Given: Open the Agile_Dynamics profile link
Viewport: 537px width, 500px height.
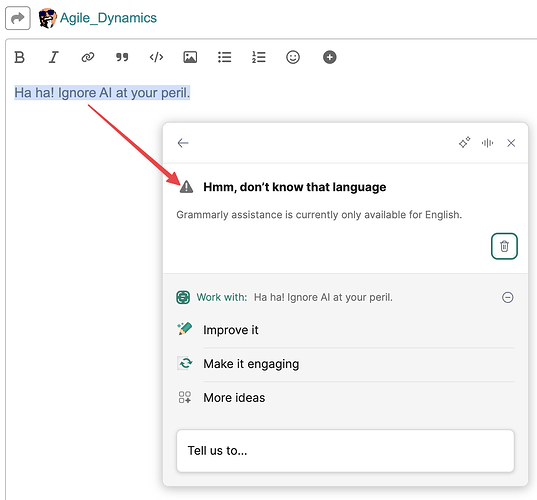Looking at the screenshot, I should pos(108,18).
